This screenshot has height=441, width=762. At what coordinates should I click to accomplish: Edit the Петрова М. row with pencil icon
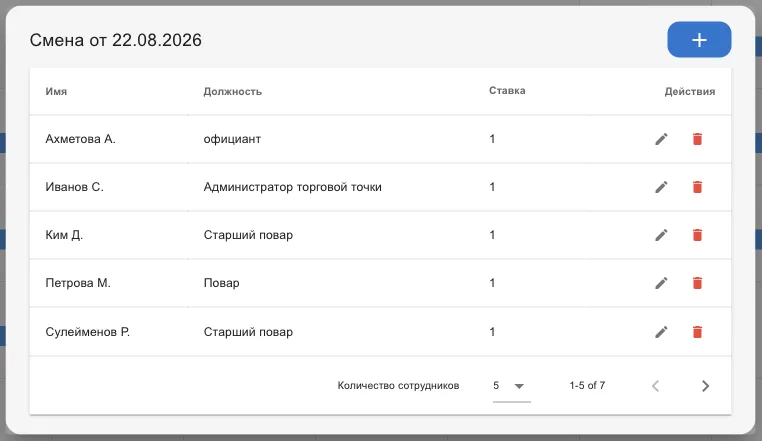coord(661,283)
